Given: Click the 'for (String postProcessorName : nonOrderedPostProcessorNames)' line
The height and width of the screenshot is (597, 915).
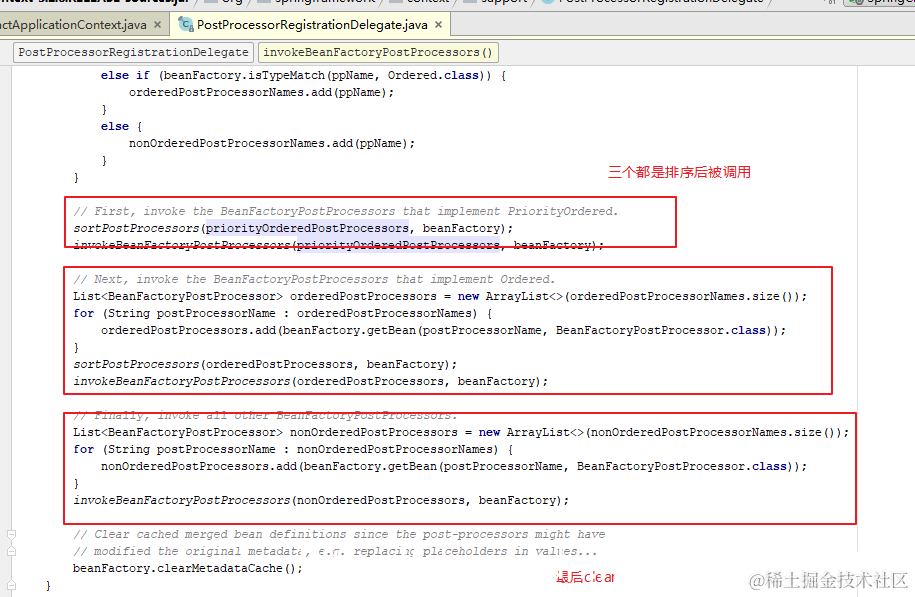Looking at the screenshot, I should tap(293, 449).
